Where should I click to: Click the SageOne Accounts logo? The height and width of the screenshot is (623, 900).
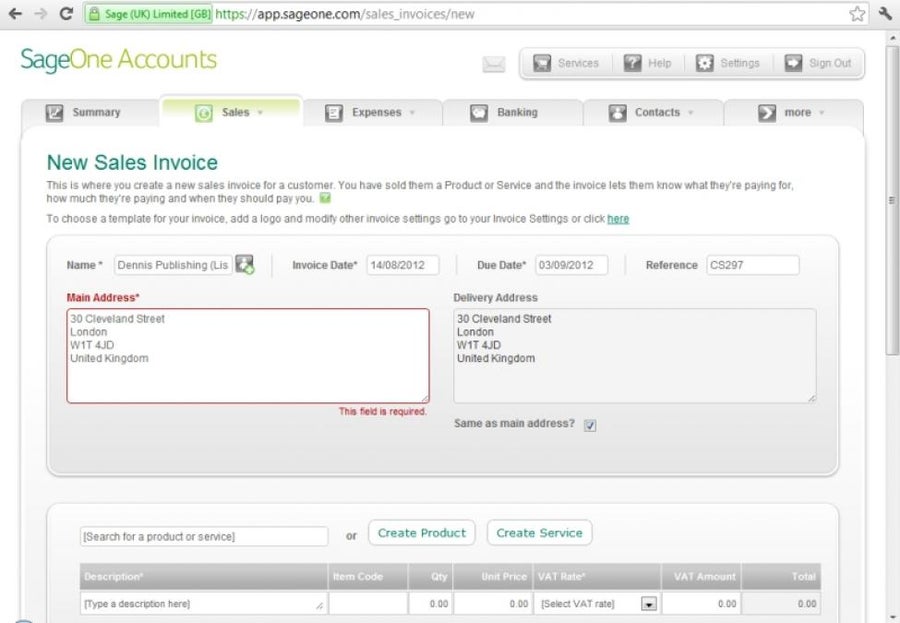click(x=119, y=60)
